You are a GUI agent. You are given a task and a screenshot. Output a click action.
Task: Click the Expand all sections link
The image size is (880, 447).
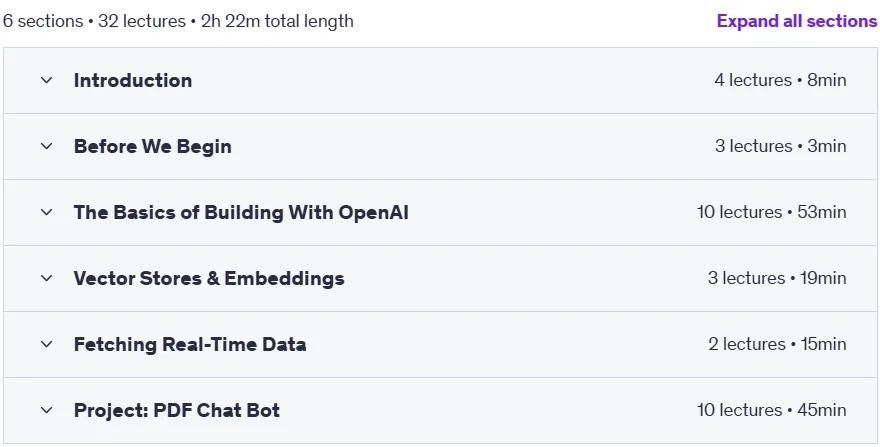tap(796, 21)
